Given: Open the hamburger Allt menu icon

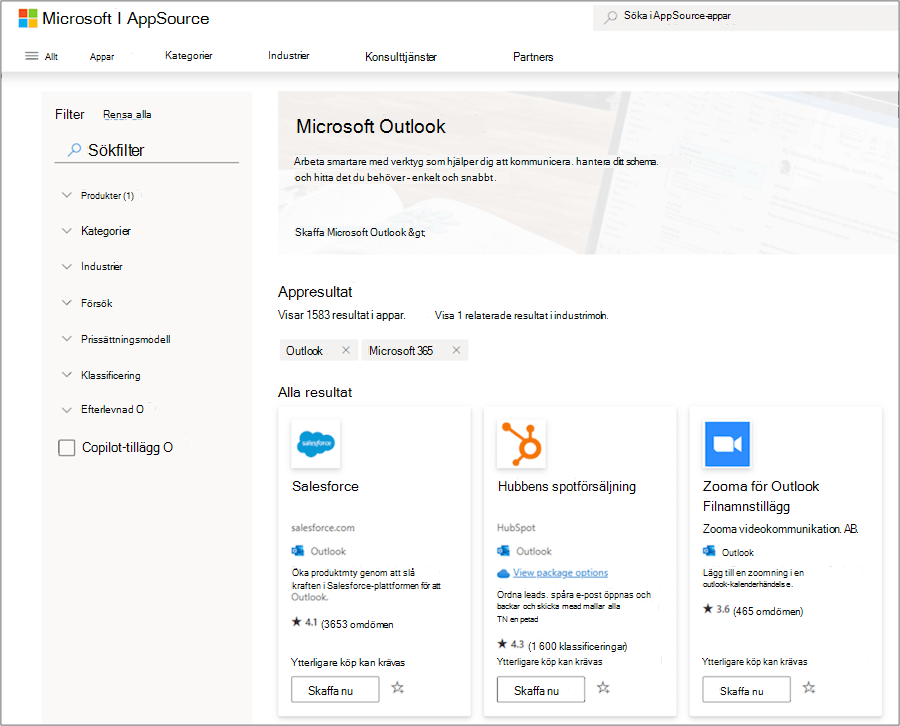Looking at the screenshot, I should pos(32,56).
